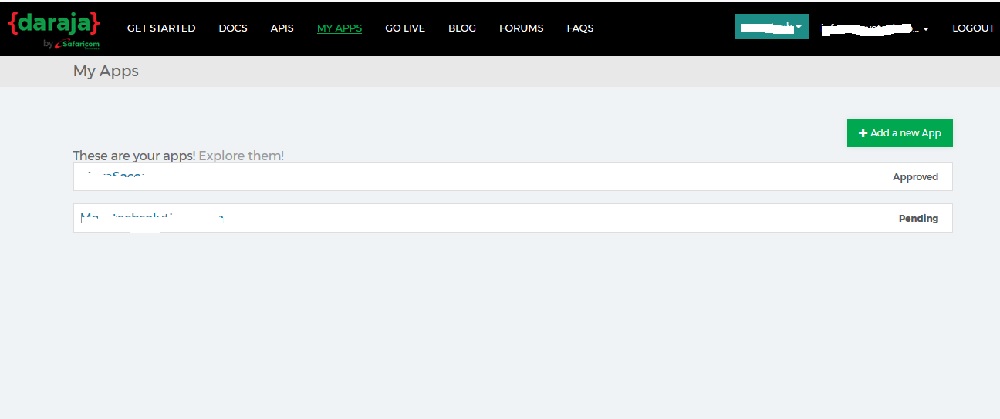Click the Approved status label
The width and height of the screenshot is (1000, 419).
[x=915, y=177]
